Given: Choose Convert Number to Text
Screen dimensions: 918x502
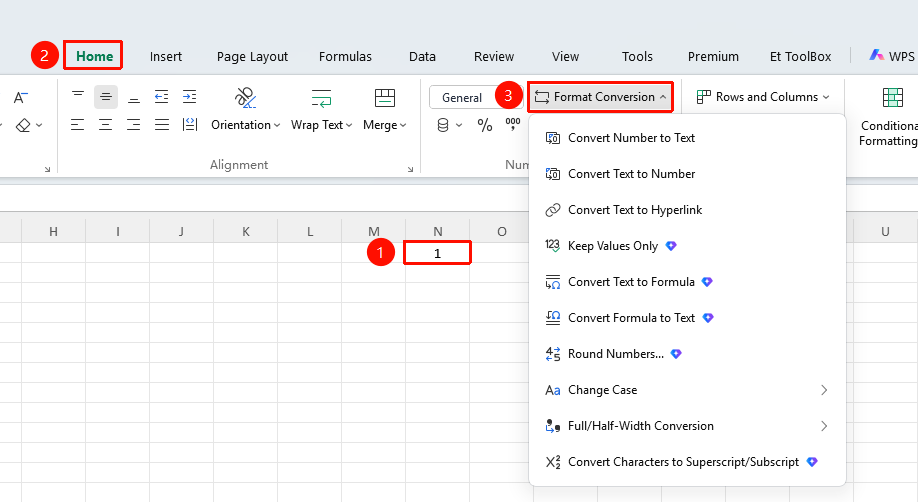Looking at the screenshot, I should (x=687, y=138).
